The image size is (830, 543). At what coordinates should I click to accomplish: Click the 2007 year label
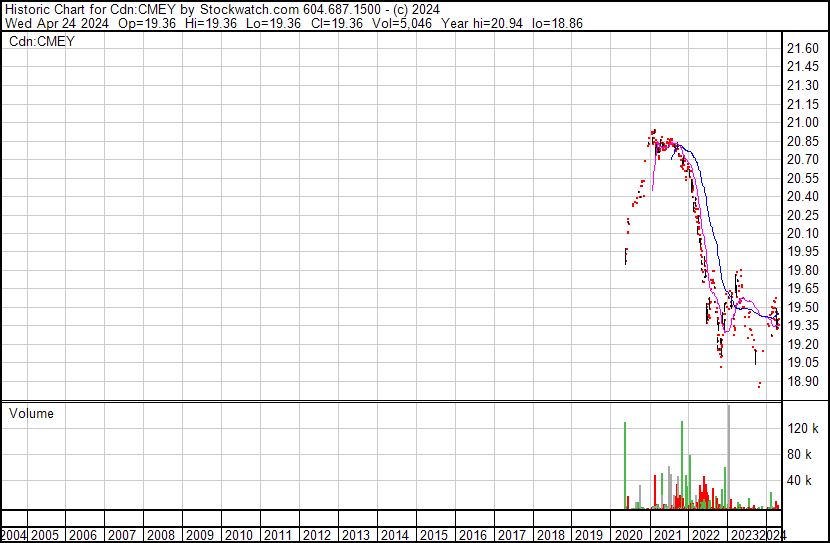(122, 535)
